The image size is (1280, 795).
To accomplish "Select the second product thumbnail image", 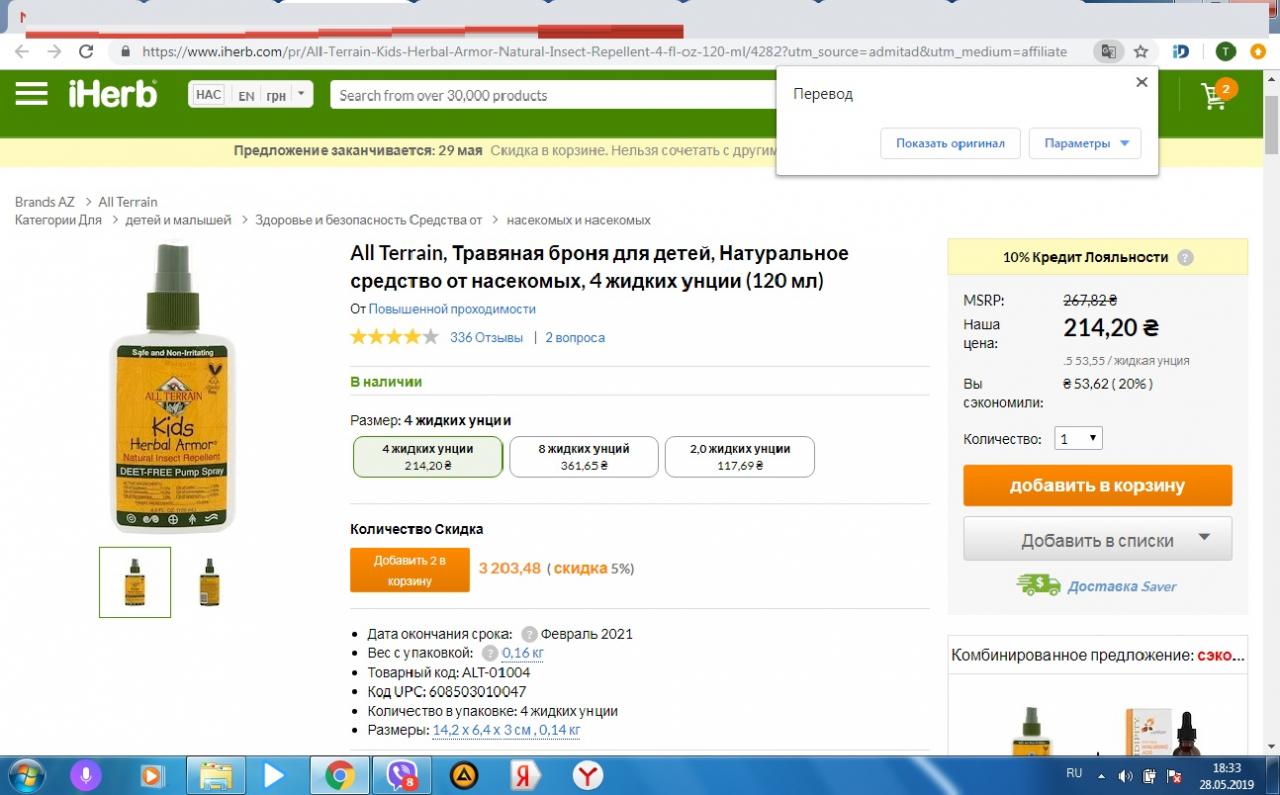I will coord(209,582).
